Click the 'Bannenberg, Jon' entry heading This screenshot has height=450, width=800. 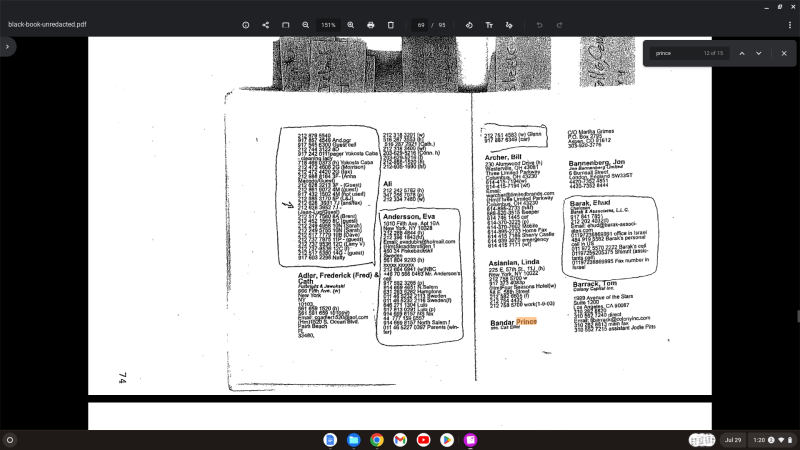(x=596, y=163)
